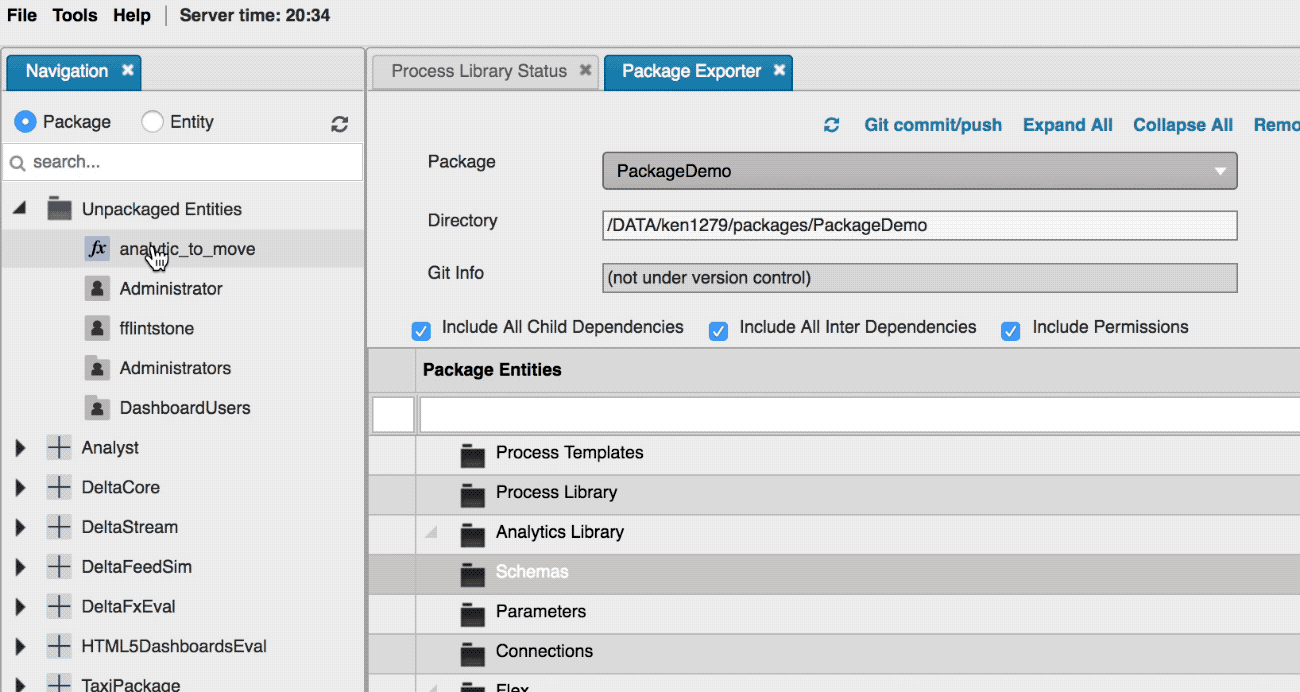Image resolution: width=1300 pixels, height=692 pixels.
Task: Open the Tools menu
Action: pyautogui.click(x=75, y=15)
